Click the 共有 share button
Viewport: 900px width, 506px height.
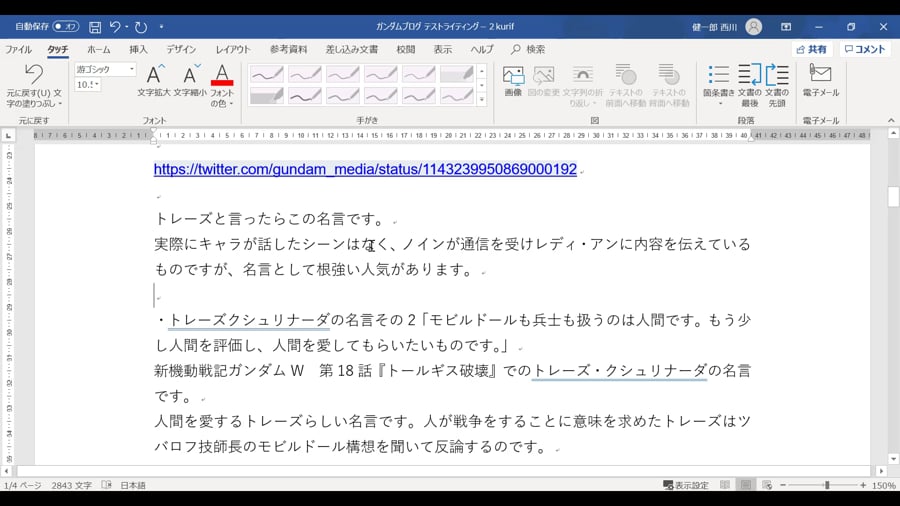pyautogui.click(x=812, y=49)
